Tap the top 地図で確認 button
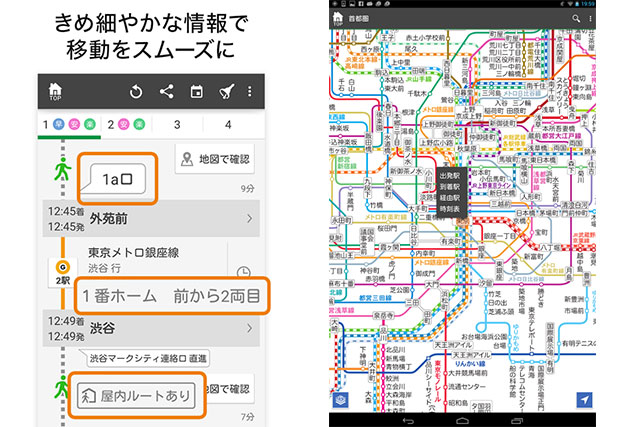640x427 pixels. coord(215,159)
